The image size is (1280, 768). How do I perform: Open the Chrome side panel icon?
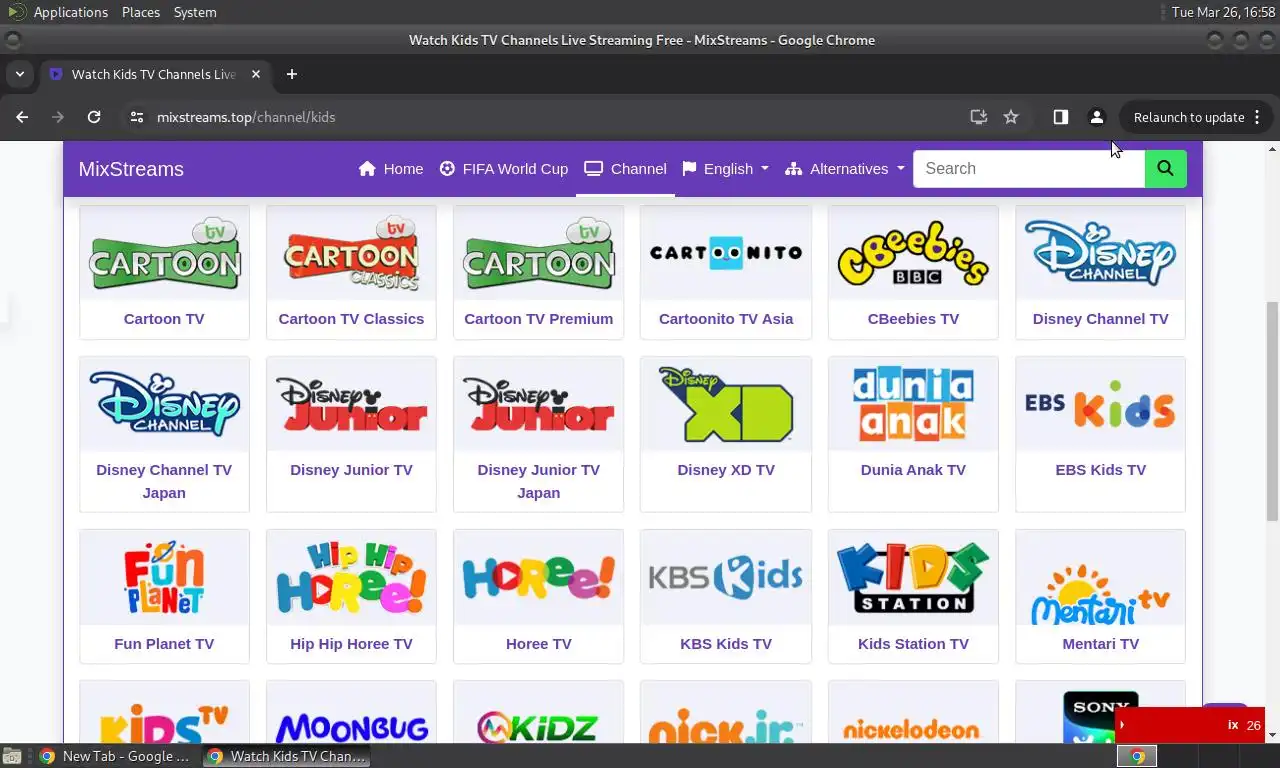click(x=1061, y=117)
